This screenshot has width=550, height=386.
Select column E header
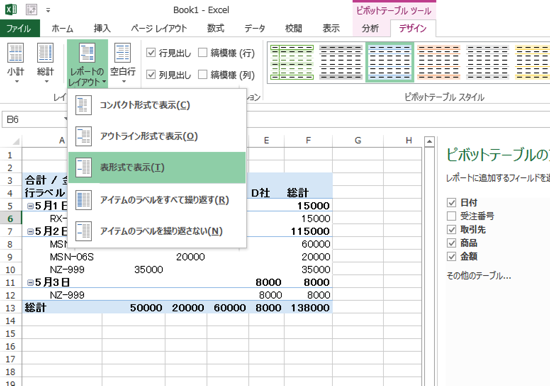coord(267,141)
